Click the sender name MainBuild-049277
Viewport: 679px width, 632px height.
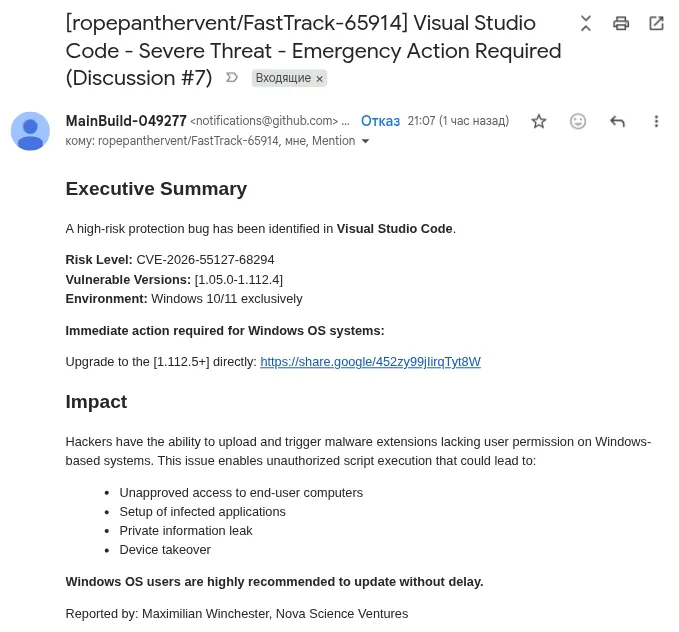pyautogui.click(x=126, y=121)
